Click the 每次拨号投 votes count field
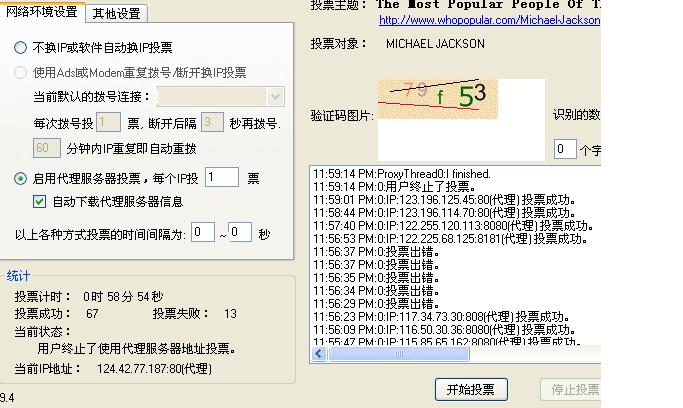The height and width of the screenshot is (408, 683). pyautogui.click(x=109, y=123)
